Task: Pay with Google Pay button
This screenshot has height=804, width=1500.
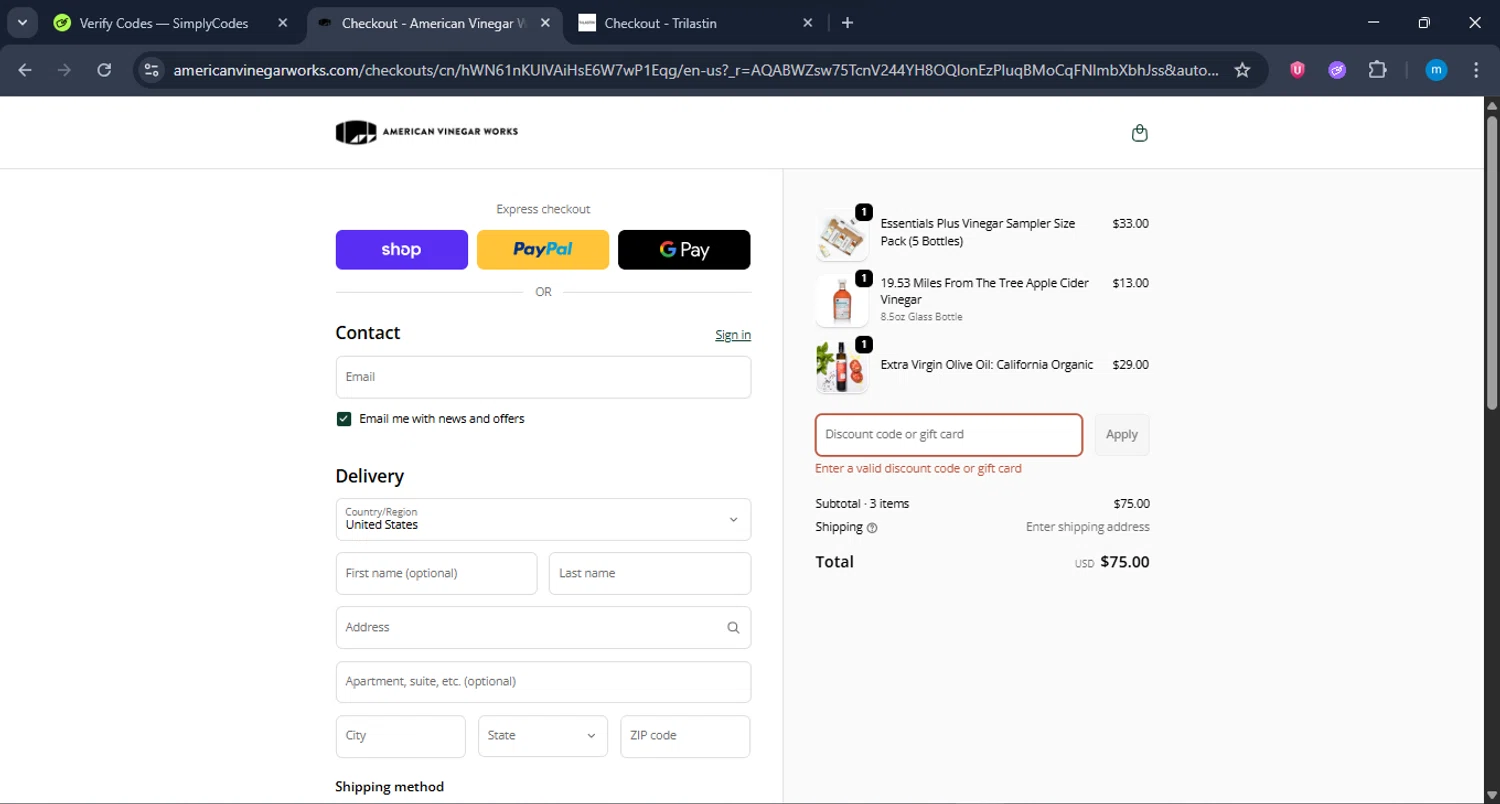Action: [x=684, y=250]
